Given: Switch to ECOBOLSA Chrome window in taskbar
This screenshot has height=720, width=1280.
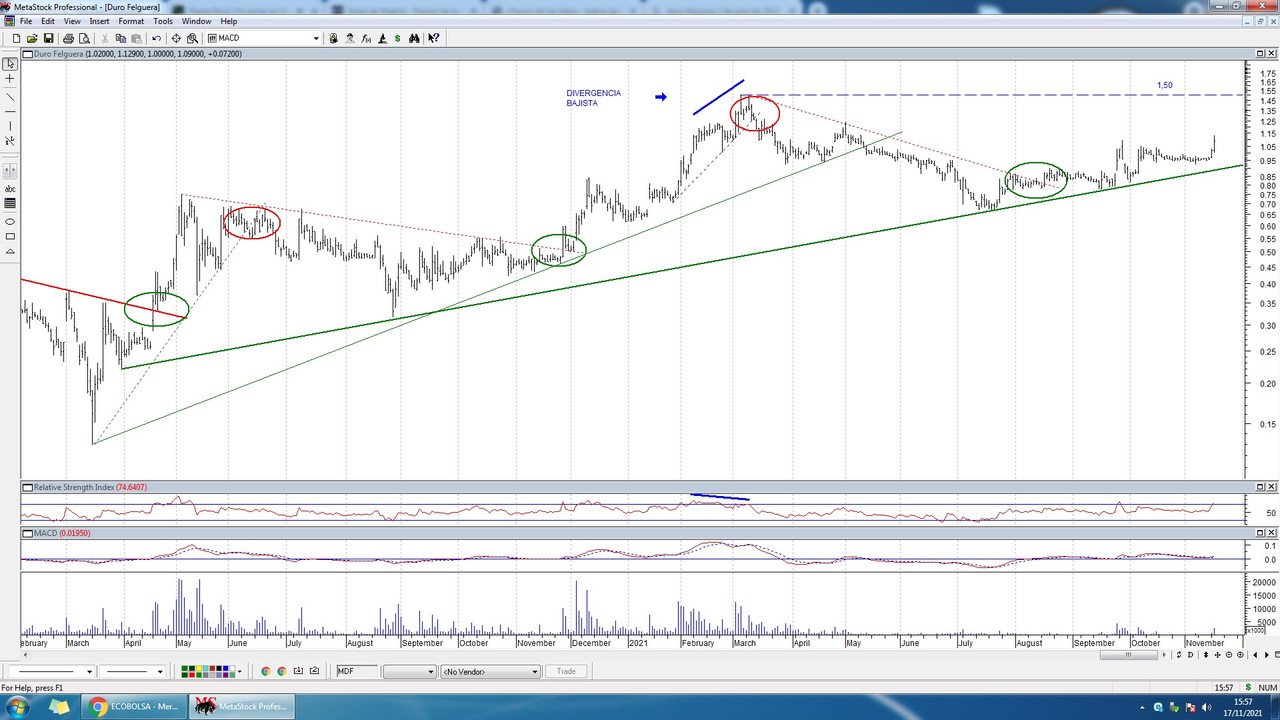Looking at the screenshot, I should tap(133, 707).
